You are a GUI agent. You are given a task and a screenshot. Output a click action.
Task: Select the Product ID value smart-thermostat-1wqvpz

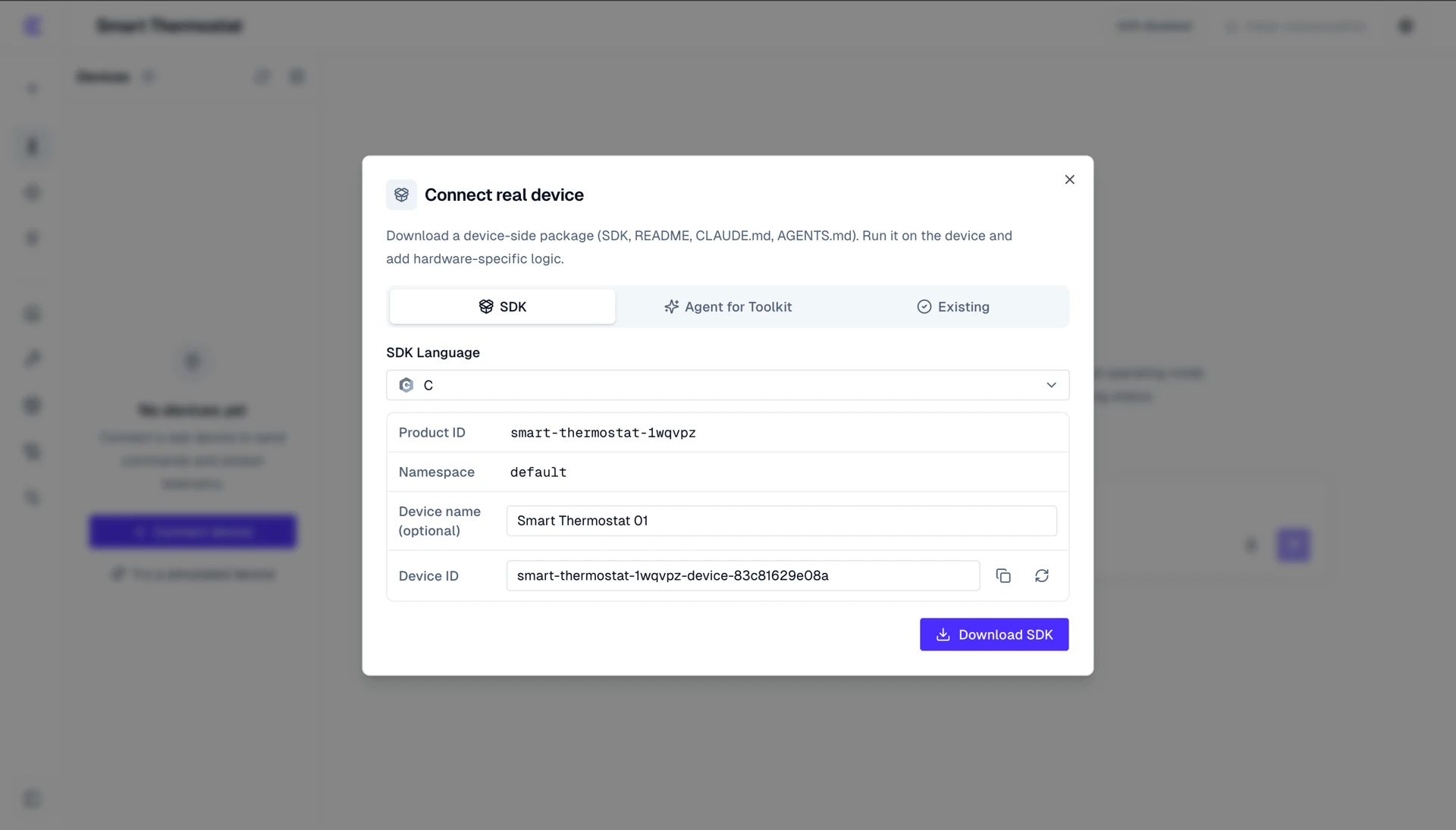[603, 433]
